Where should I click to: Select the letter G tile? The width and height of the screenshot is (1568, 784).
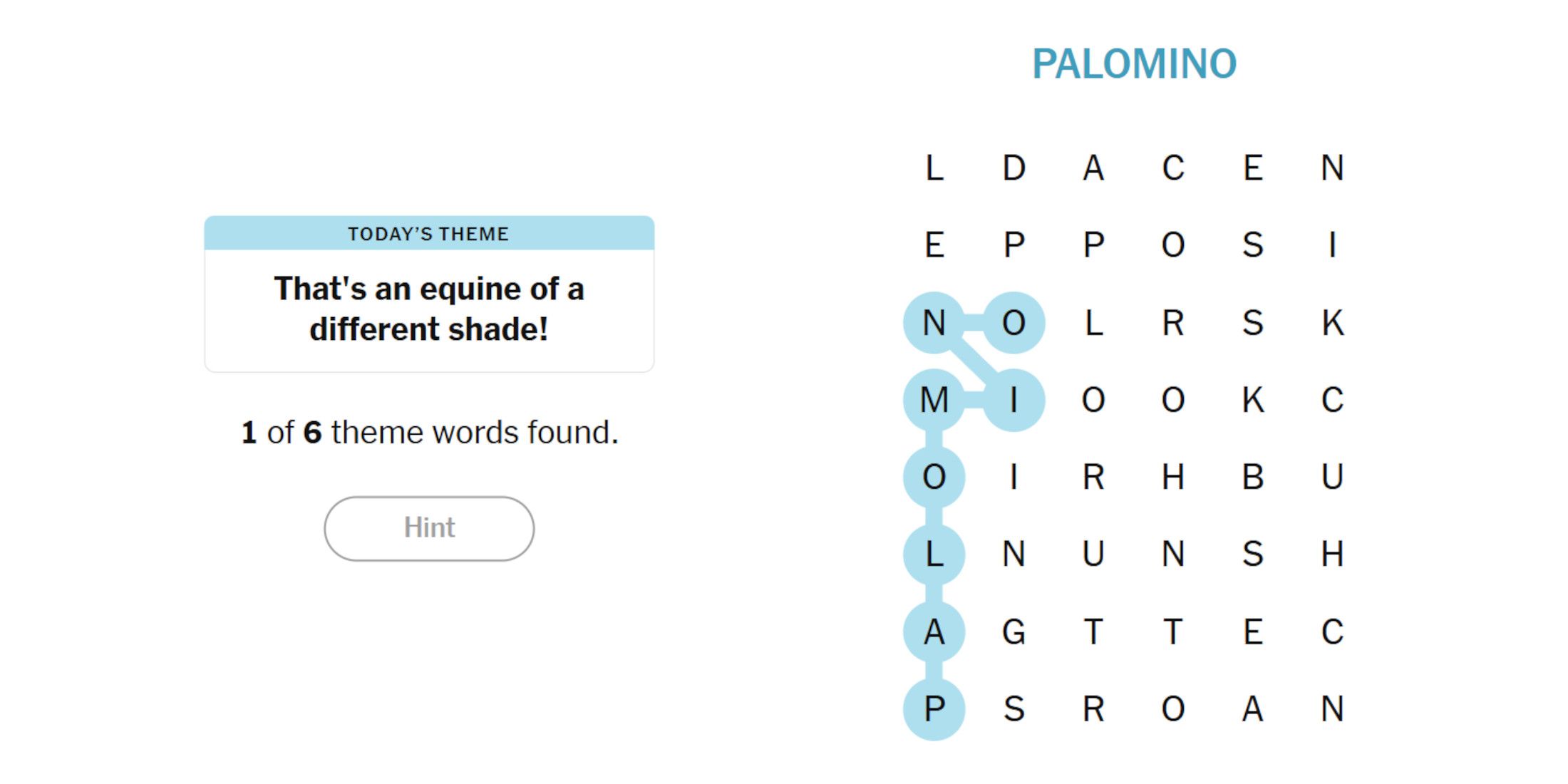[x=1013, y=631]
